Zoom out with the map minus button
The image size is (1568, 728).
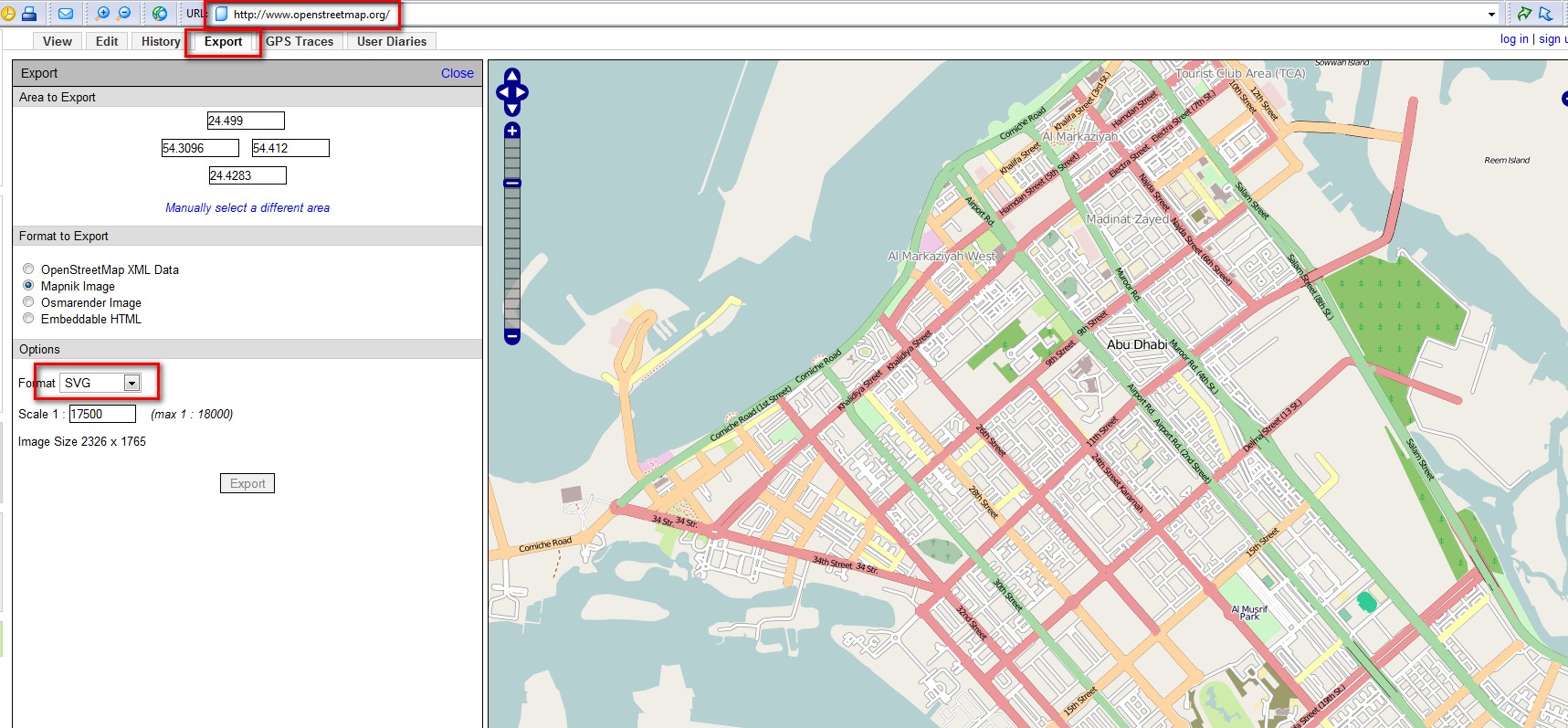pos(512,336)
